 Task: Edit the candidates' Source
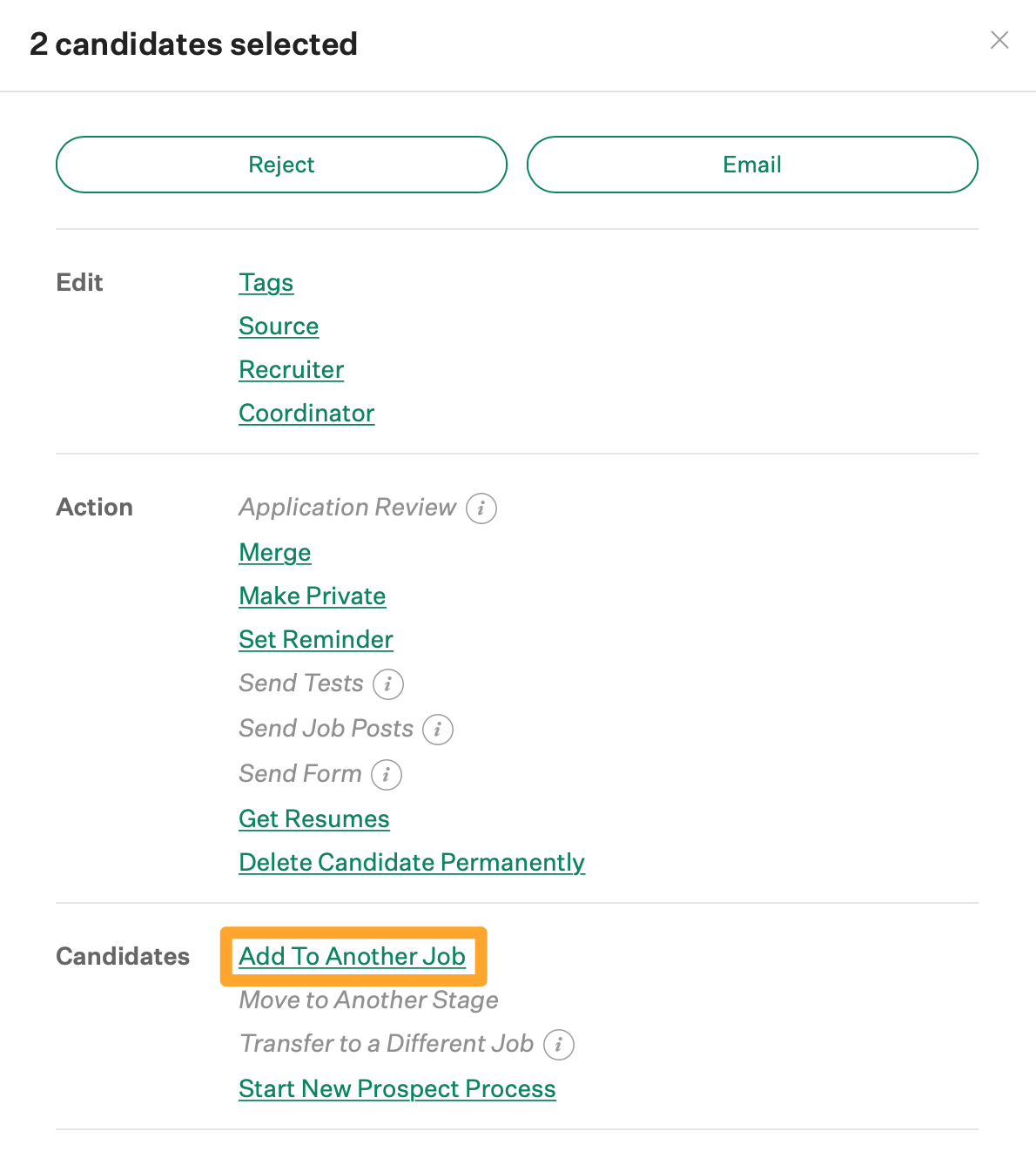(279, 327)
